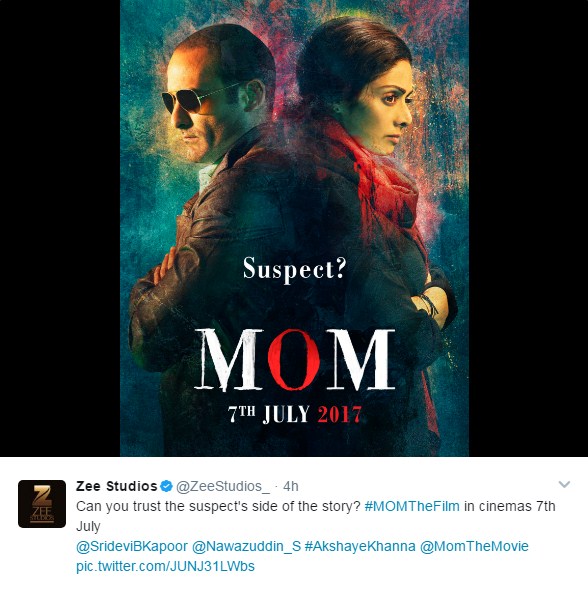Screen dimensions: 588x591
Task: Open the 4h tweet timestamp
Action: [x=291, y=487]
